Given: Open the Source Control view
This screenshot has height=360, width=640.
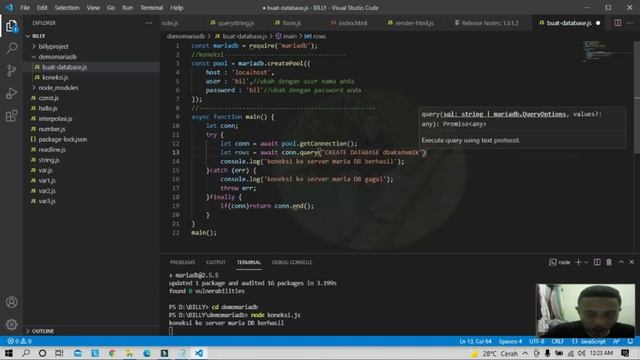Looking at the screenshot, I should (11, 71).
